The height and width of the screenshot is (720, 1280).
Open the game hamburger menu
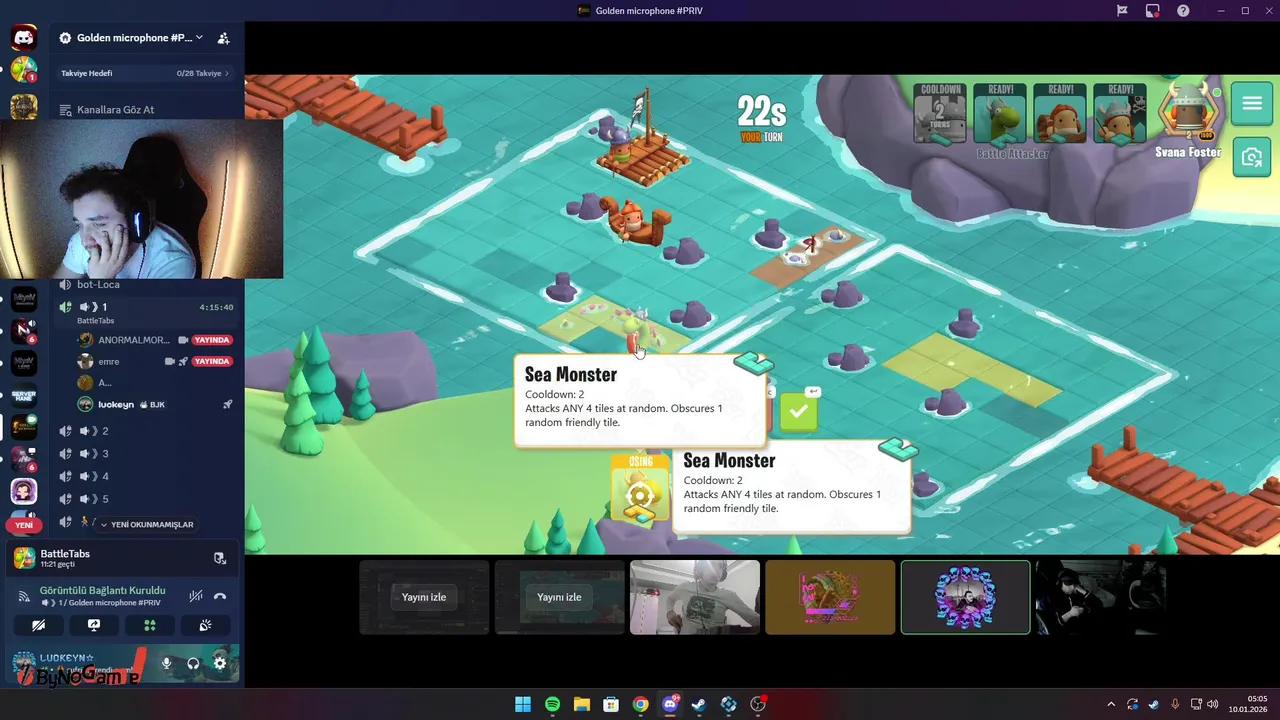pos(1252,104)
